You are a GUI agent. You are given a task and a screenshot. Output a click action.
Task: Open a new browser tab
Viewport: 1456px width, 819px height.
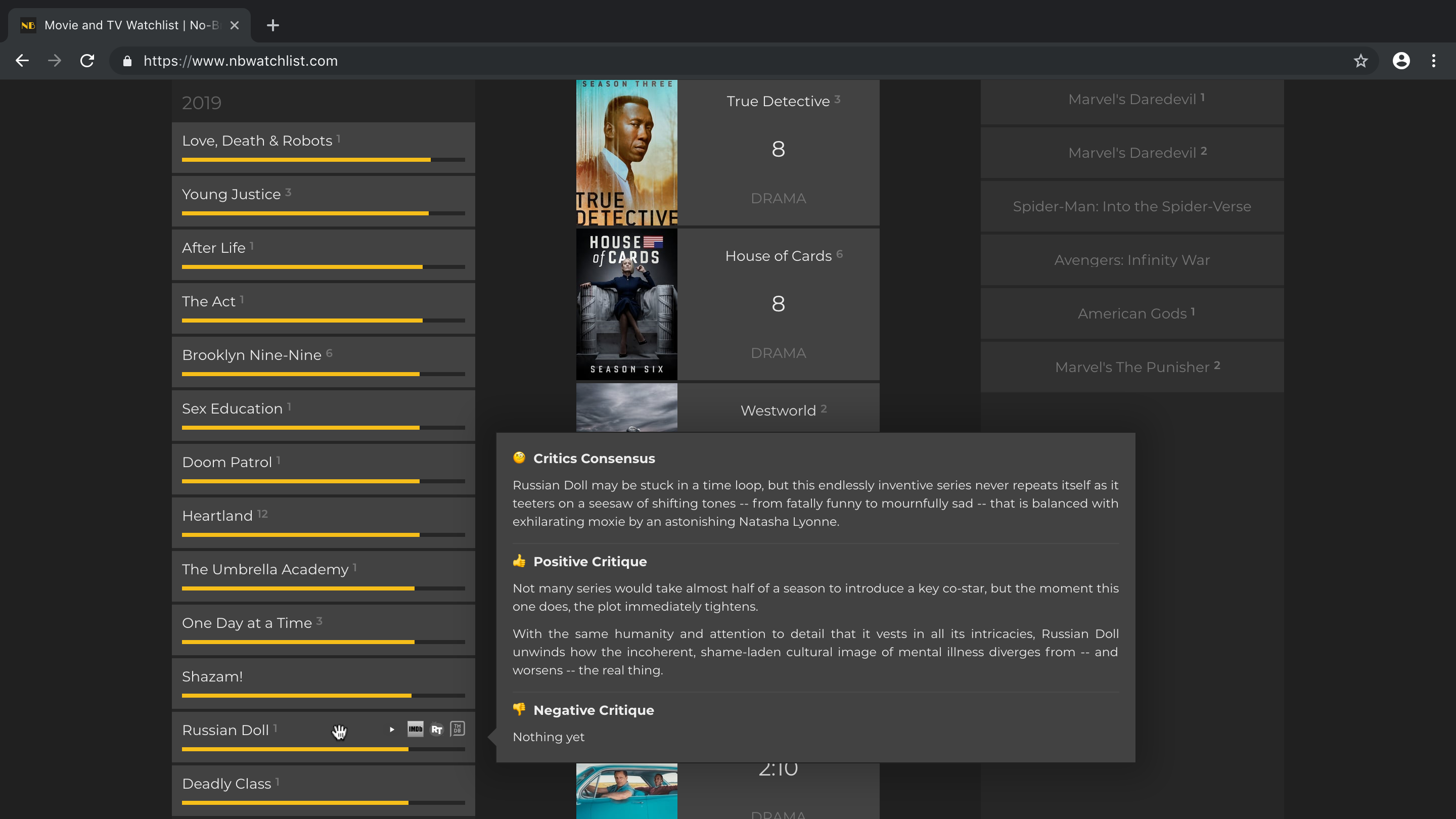(273, 25)
